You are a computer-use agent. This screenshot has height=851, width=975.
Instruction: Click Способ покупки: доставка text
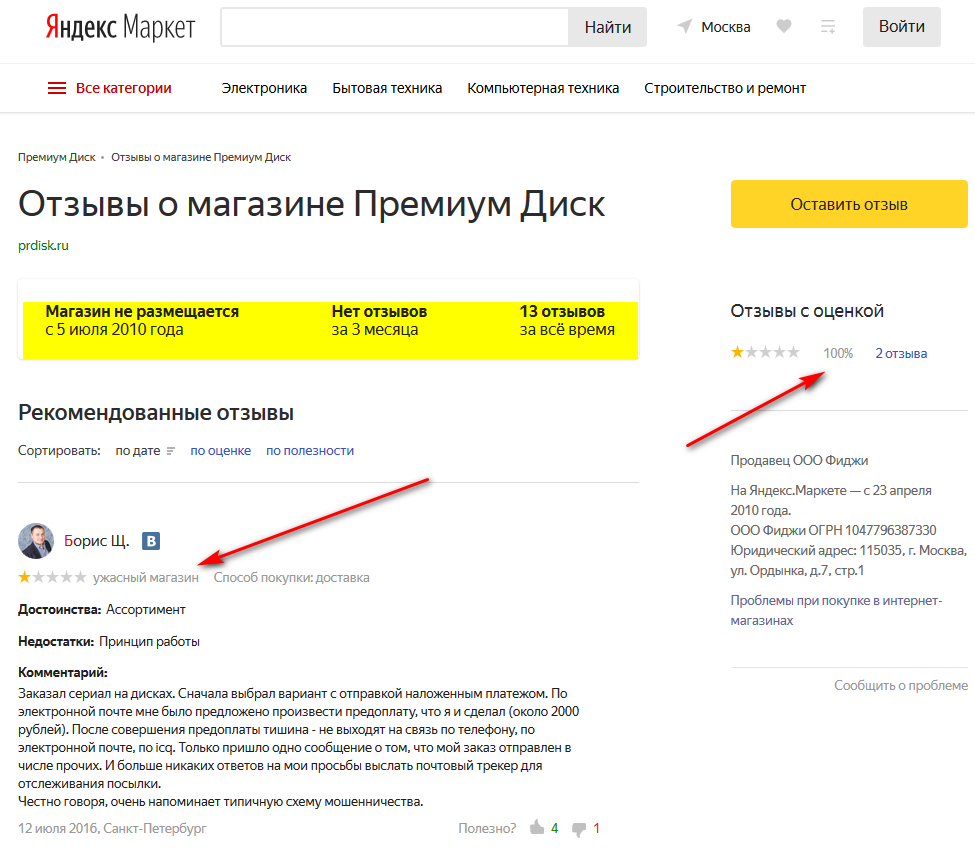[292, 577]
